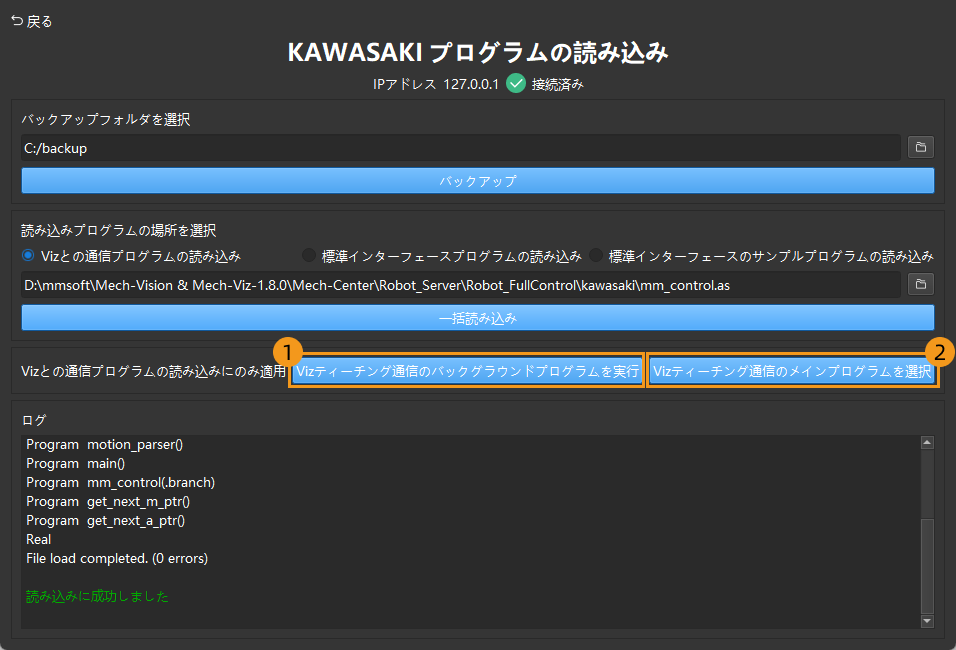Screen dimensions: 956x650
Task: Click the 一括読み込み button
Action: (478, 318)
